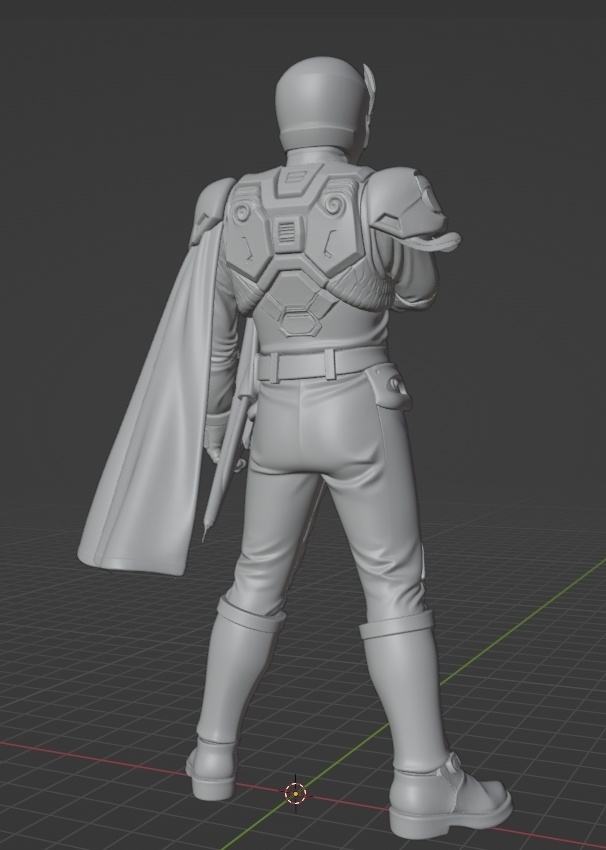Click the 3D cursor at the grid origin

[x=295, y=794]
